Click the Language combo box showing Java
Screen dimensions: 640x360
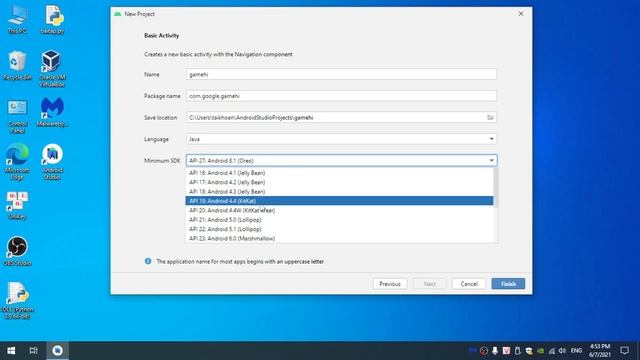tap(341, 139)
